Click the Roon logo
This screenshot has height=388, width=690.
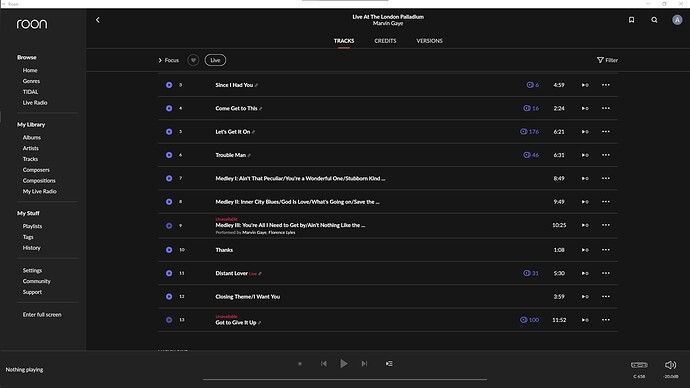point(32,24)
